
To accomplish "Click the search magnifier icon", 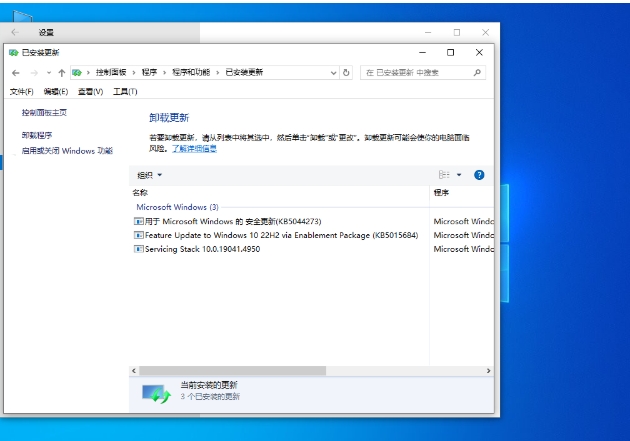I will click(x=477, y=73).
